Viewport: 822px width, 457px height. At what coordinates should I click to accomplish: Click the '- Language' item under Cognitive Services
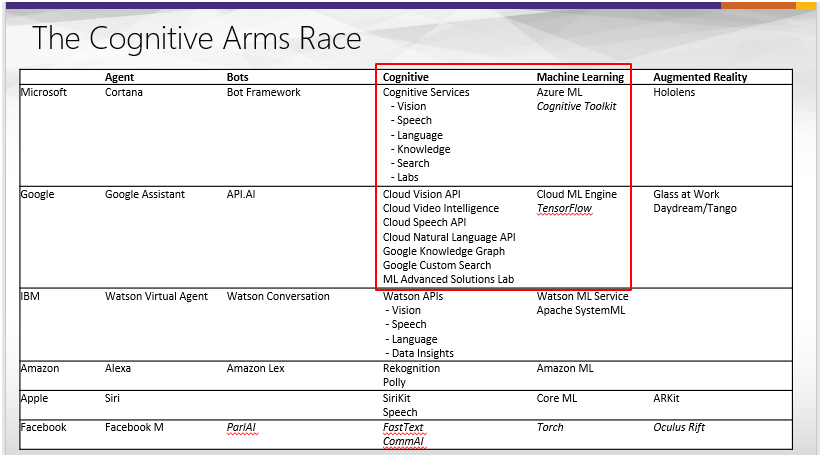[417, 135]
